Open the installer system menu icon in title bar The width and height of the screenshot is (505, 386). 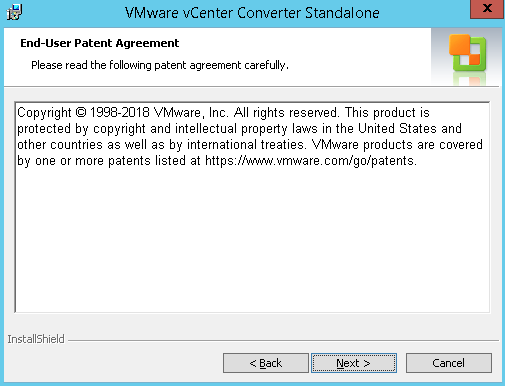point(14,12)
